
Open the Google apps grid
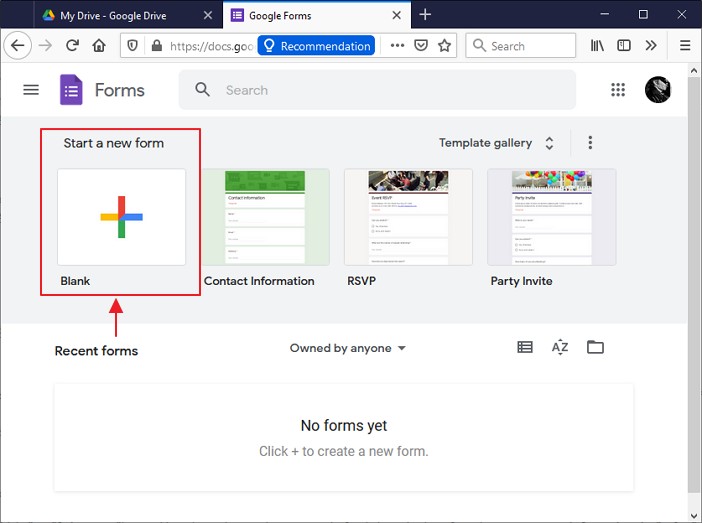point(618,90)
